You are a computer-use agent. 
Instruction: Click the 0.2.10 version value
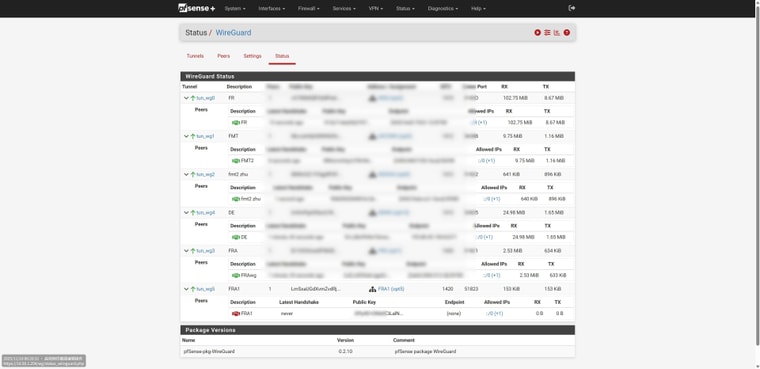(346, 351)
